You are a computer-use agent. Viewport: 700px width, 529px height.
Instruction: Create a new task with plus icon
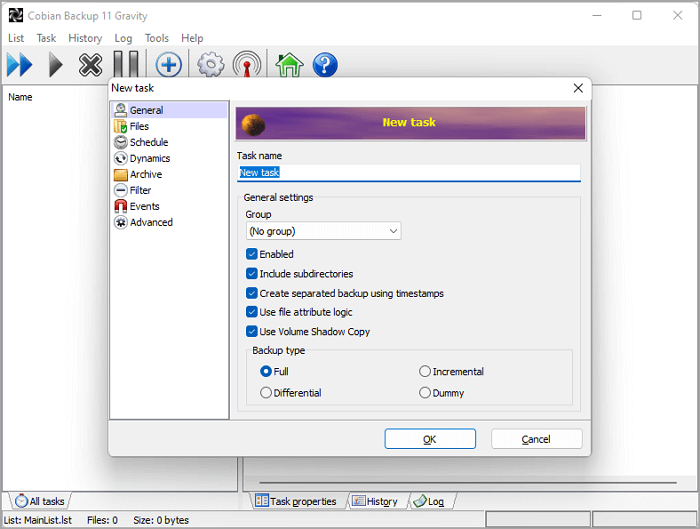[168, 65]
